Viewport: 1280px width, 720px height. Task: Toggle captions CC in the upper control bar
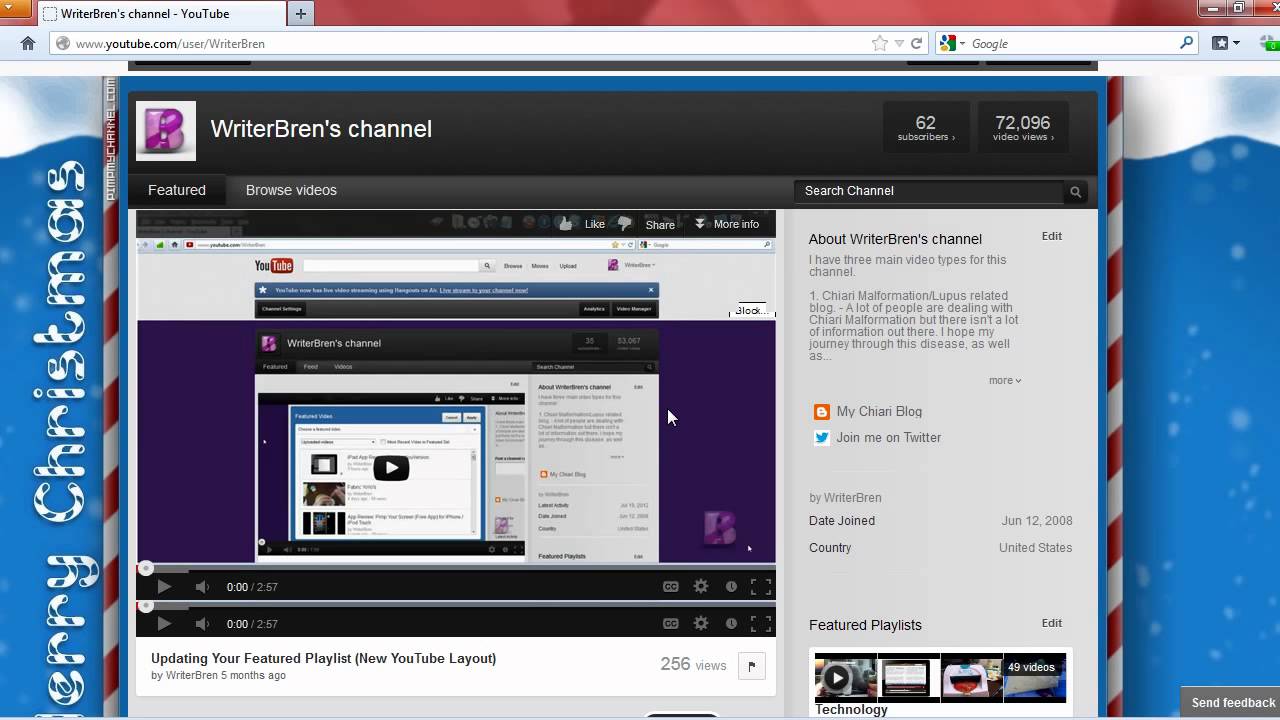tap(671, 587)
